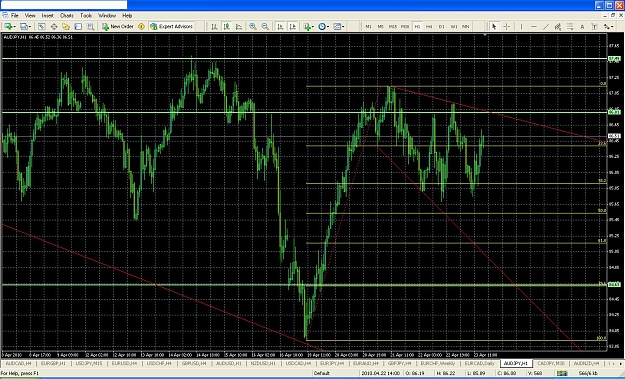Open the Strategy Tester magnifier icon
Viewport: 625px width, 379px height.
(x=90, y=26)
